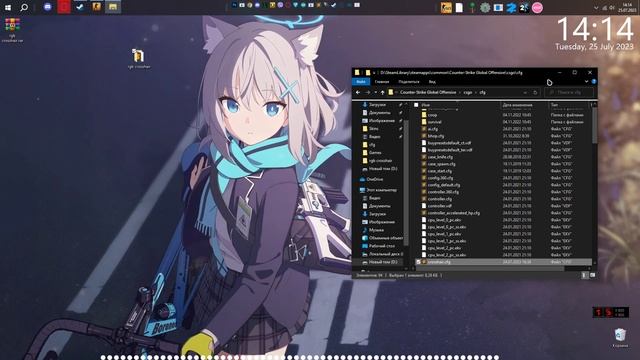Open Skins folder in quick access

(x=373, y=129)
